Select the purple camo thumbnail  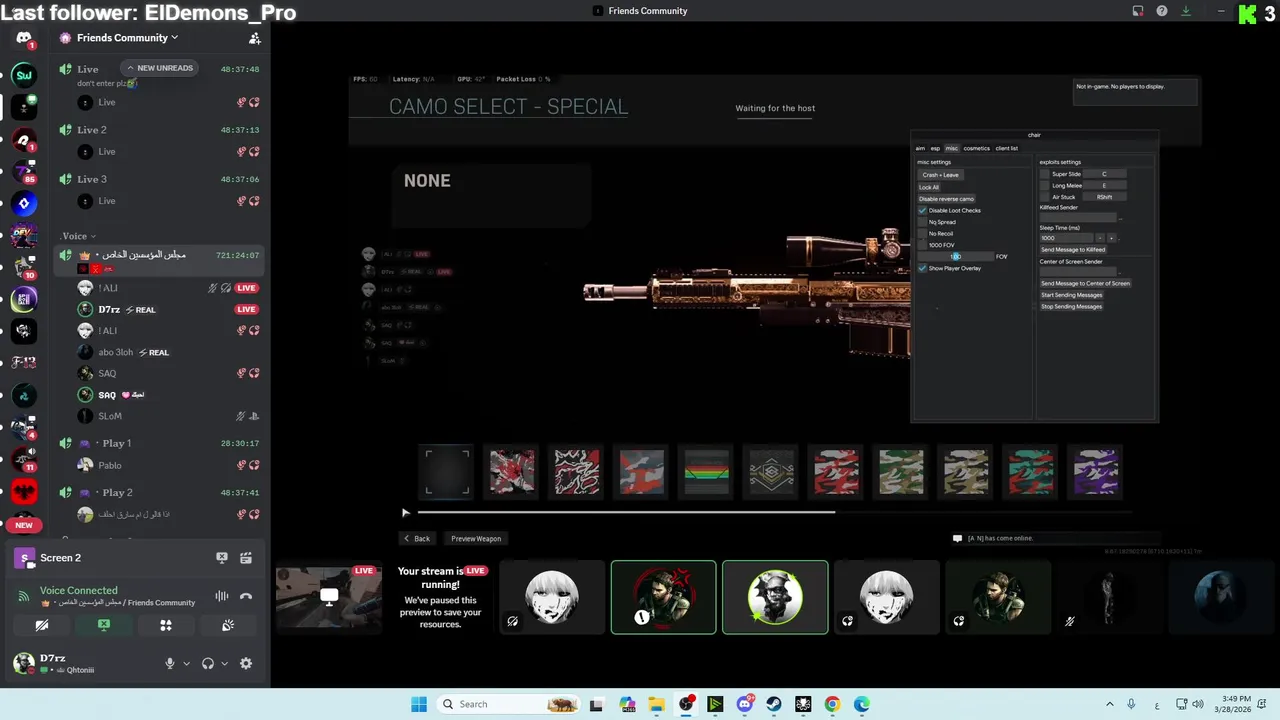click(1096, 471)
